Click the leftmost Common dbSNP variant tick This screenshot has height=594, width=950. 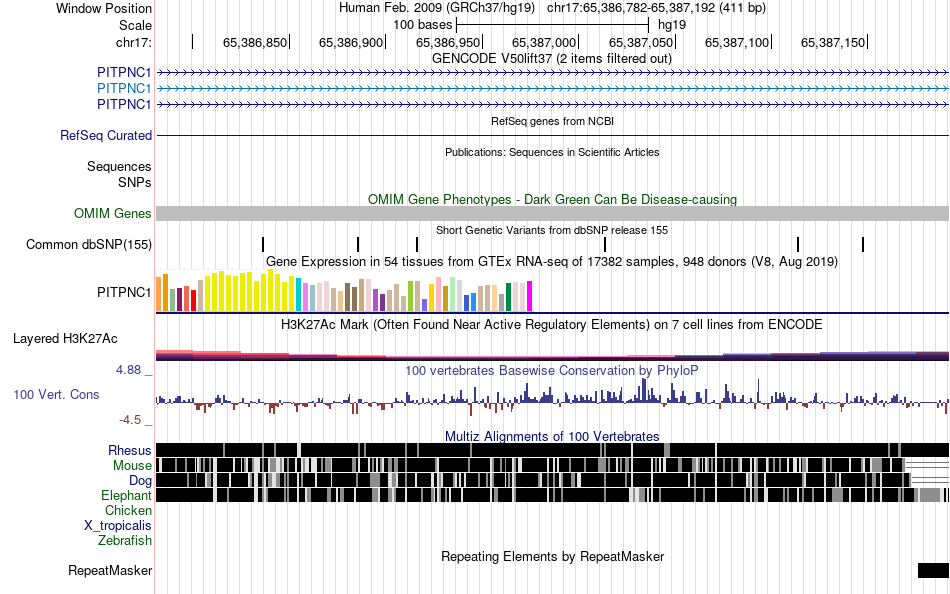(263, 244)
